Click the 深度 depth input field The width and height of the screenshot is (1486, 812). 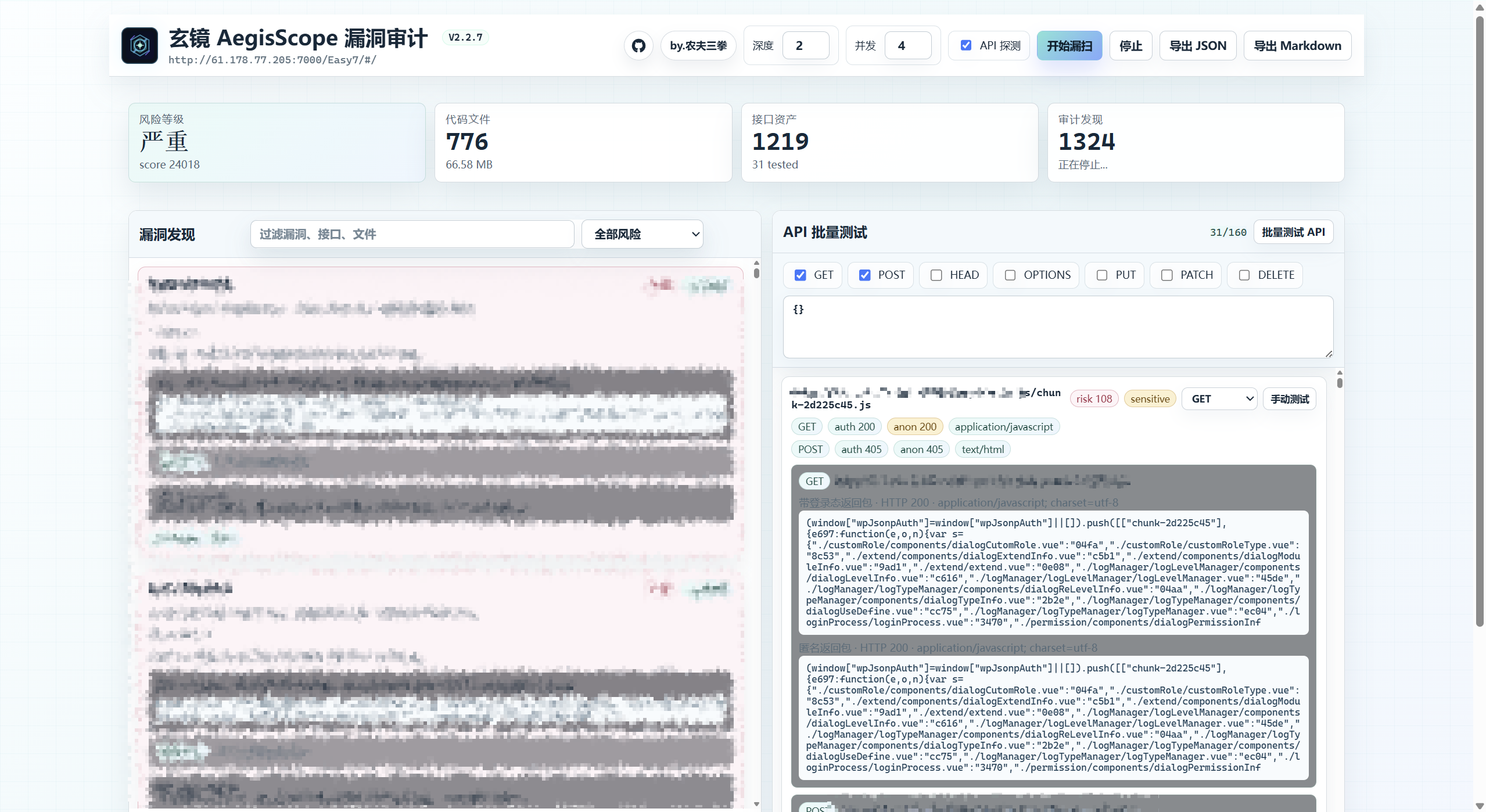(806, 46)
